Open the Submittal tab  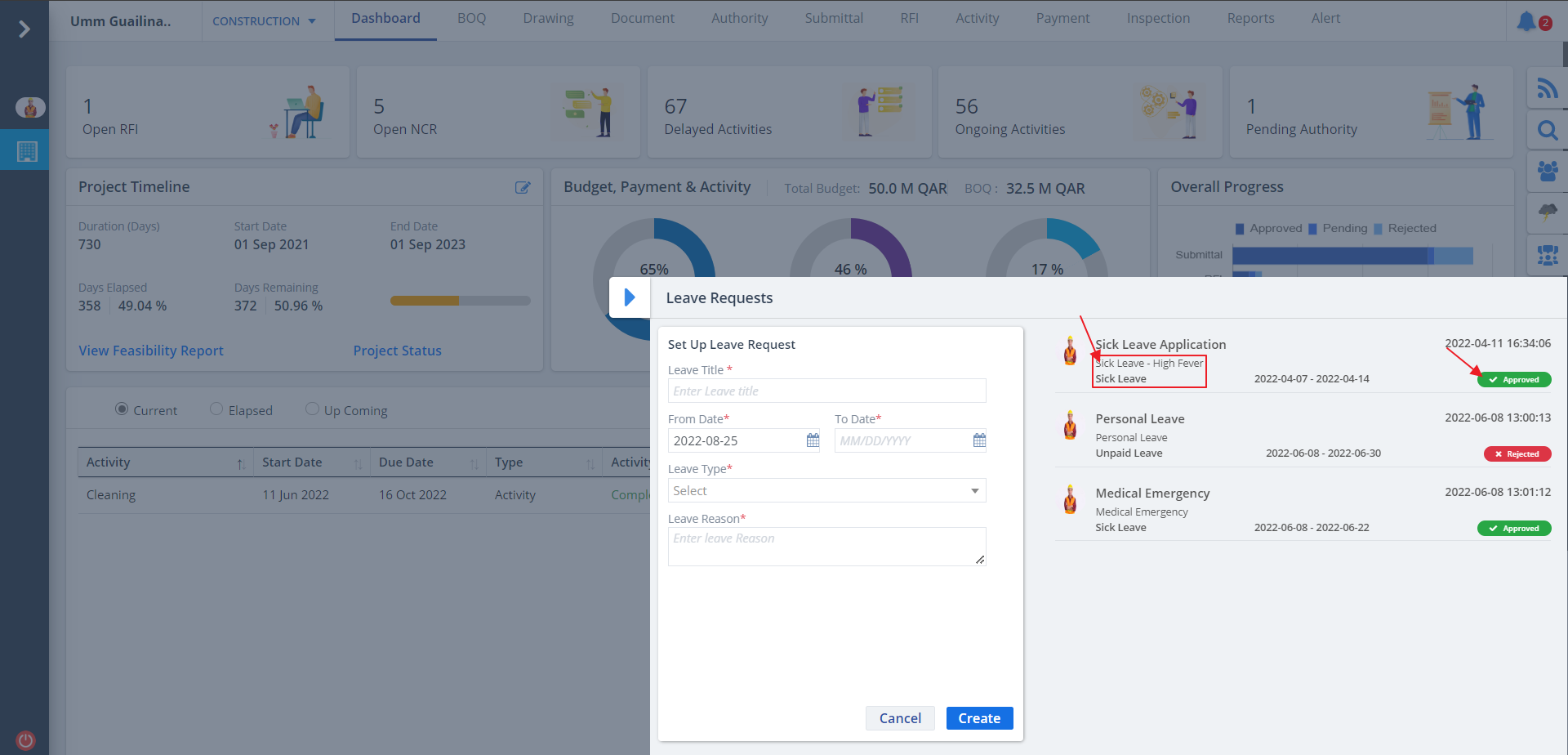833,19
